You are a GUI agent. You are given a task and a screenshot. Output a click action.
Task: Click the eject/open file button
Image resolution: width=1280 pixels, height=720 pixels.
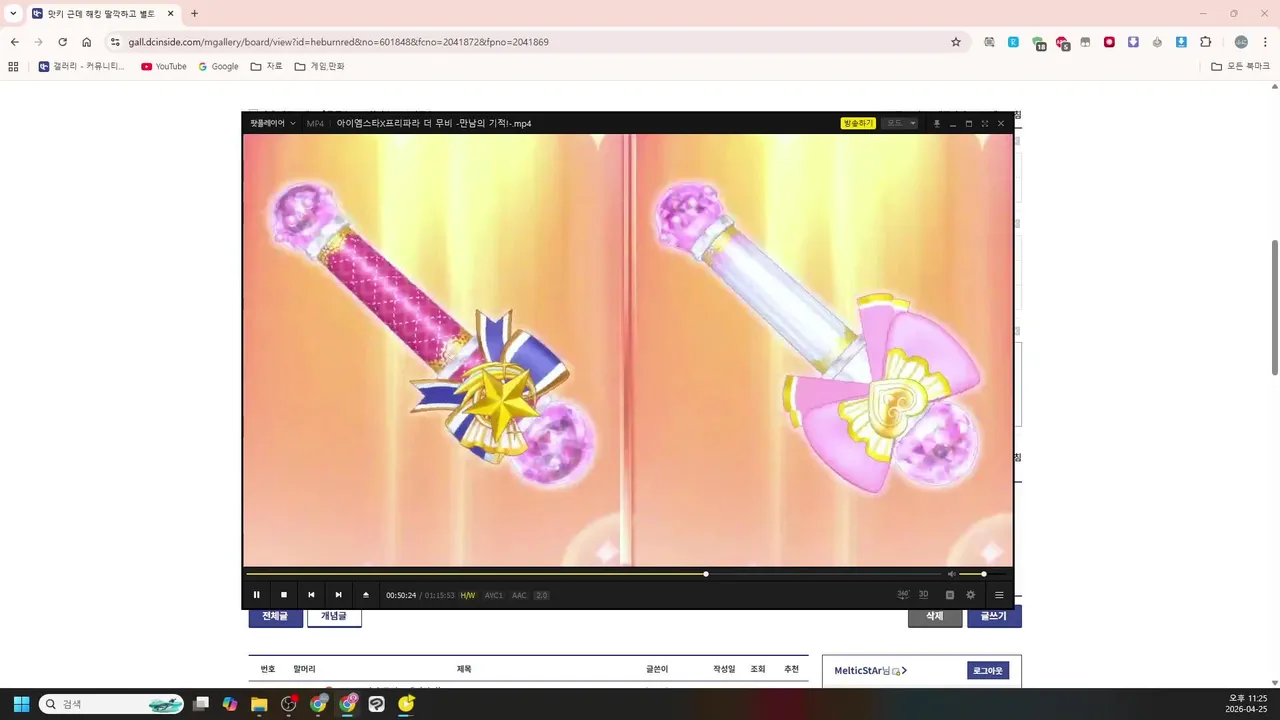pos(366,595)
